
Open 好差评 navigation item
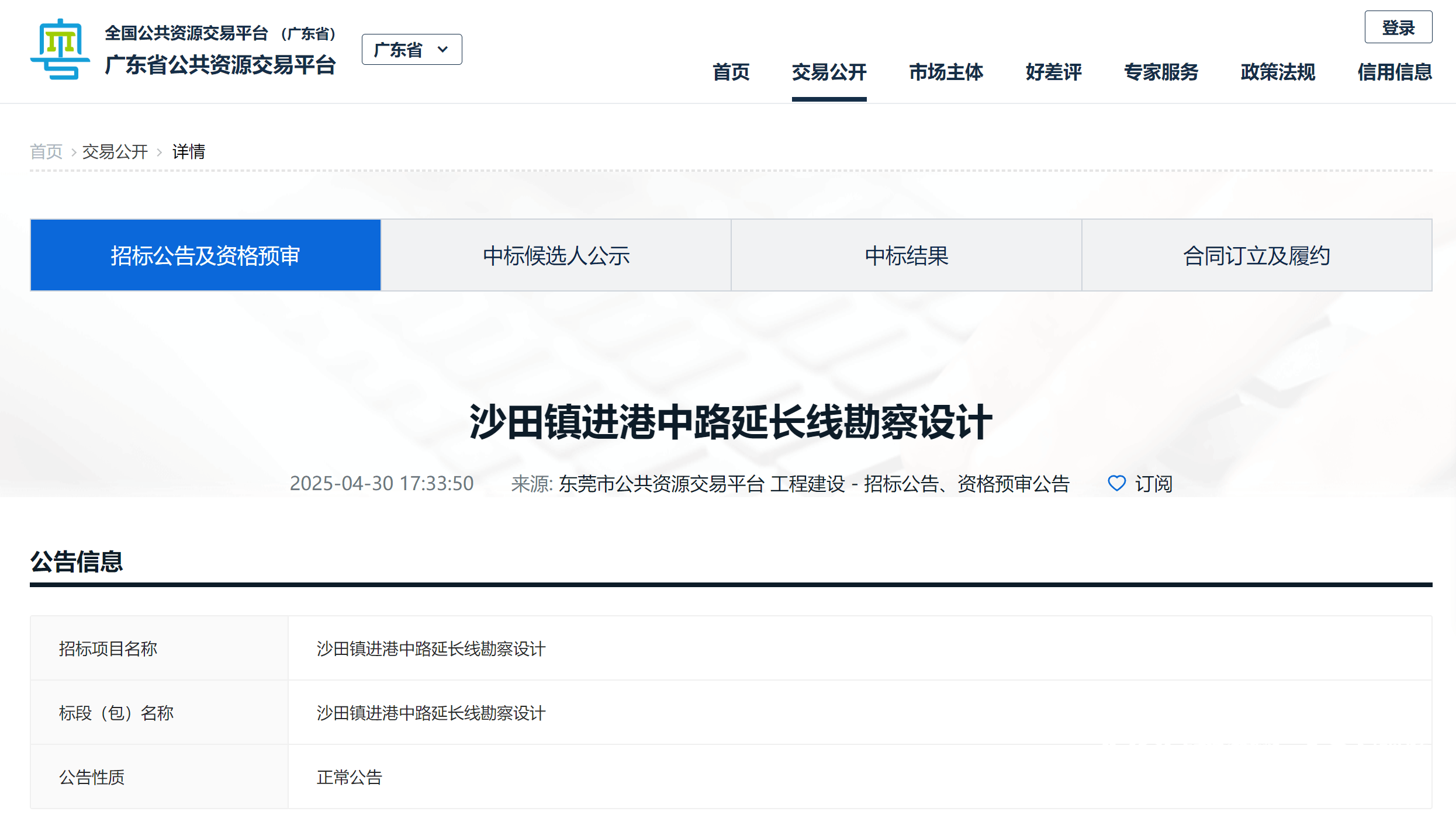(1053, 72)
